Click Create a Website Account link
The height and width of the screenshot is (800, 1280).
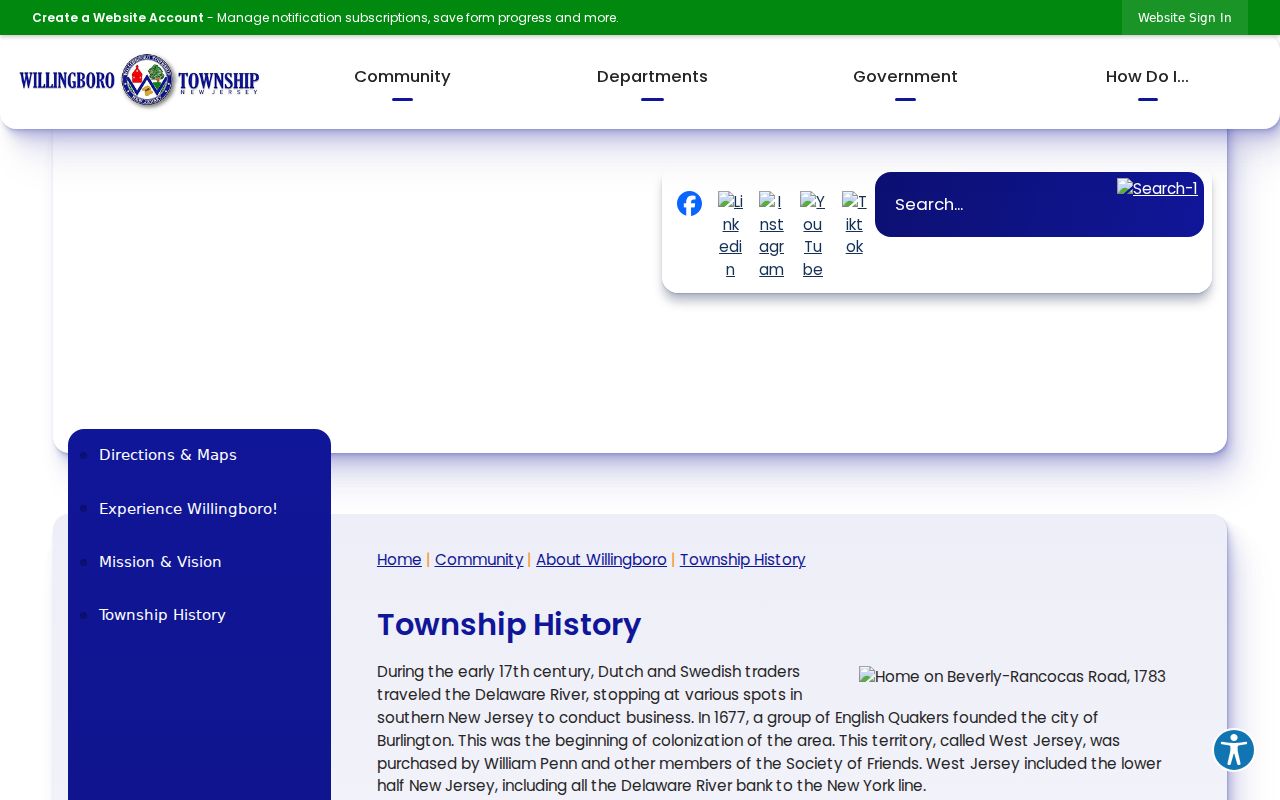click(118, 18)
